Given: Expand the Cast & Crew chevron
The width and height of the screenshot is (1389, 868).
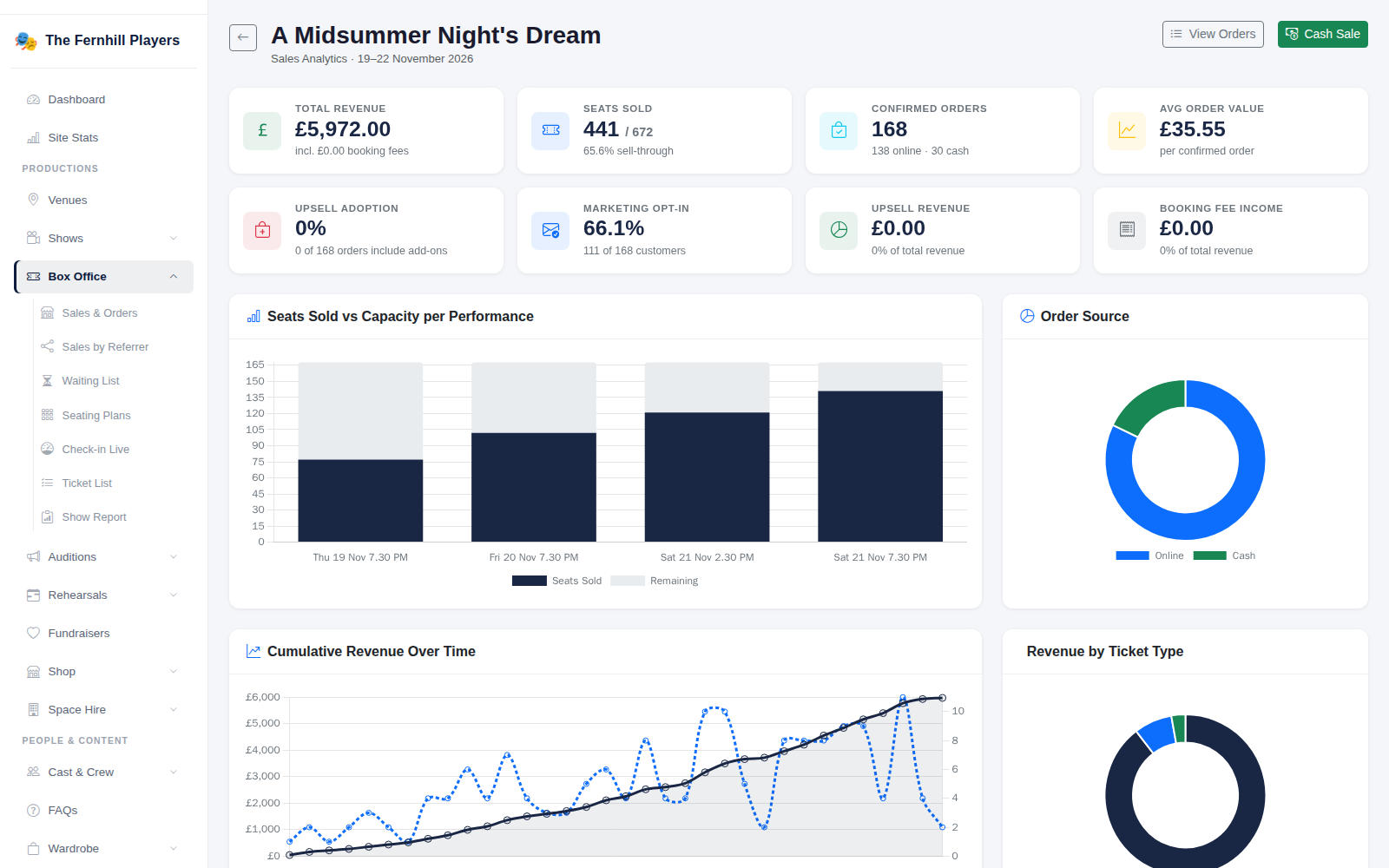Looking at the screenshot, I should [174, 773].
